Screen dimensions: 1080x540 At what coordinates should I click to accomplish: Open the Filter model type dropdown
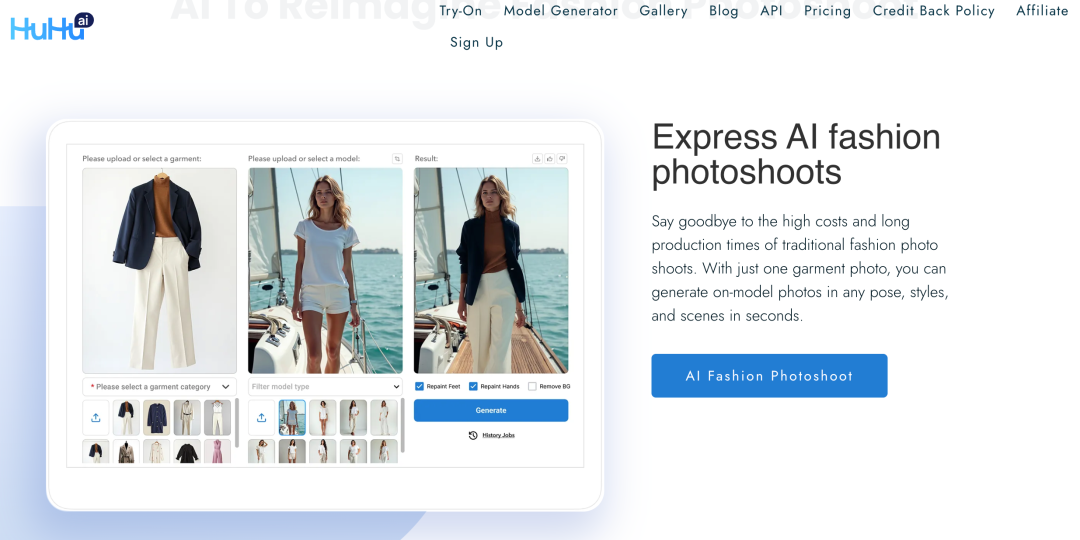(x=325, y=386)
